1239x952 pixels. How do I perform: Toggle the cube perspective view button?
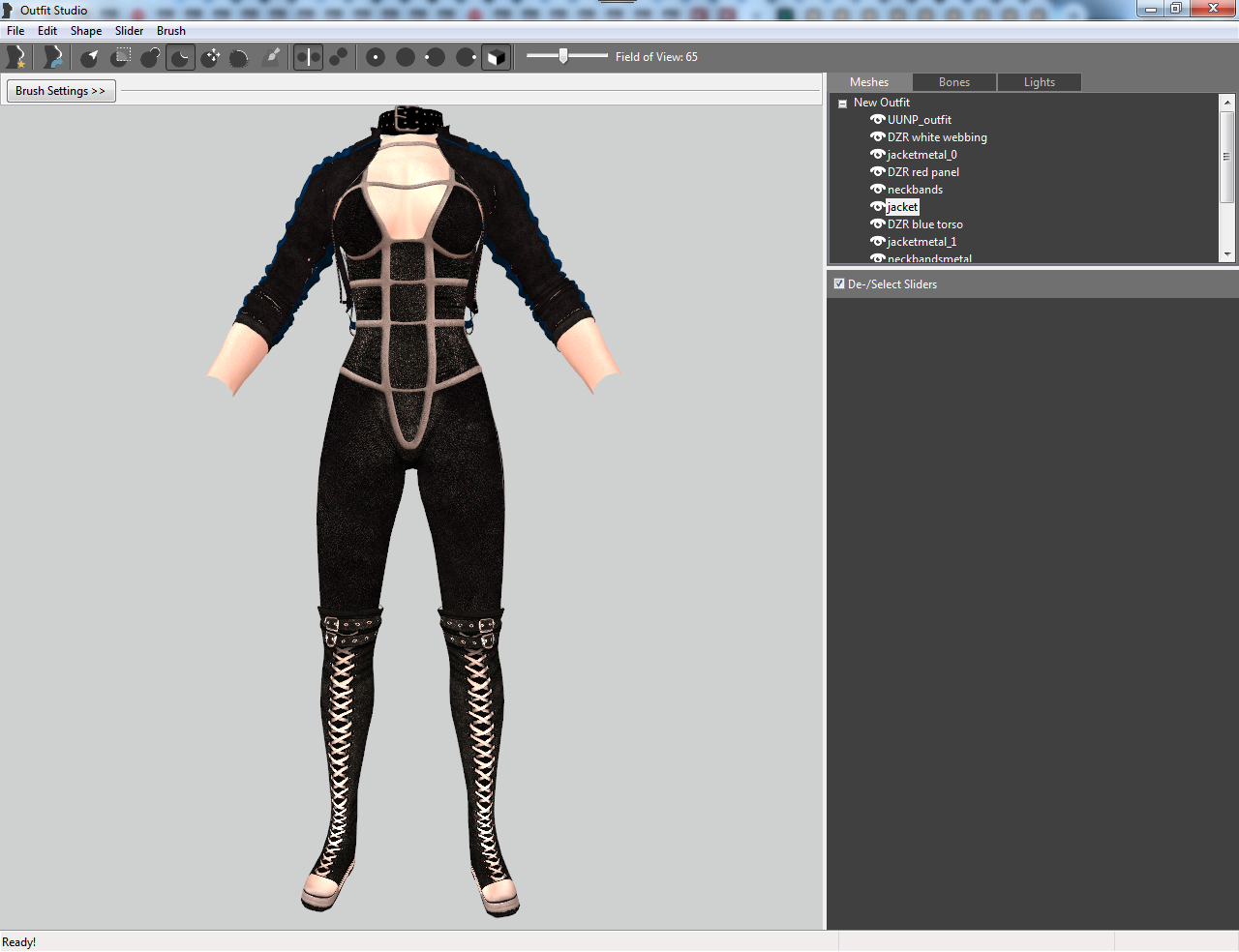(x=496, y=57)
